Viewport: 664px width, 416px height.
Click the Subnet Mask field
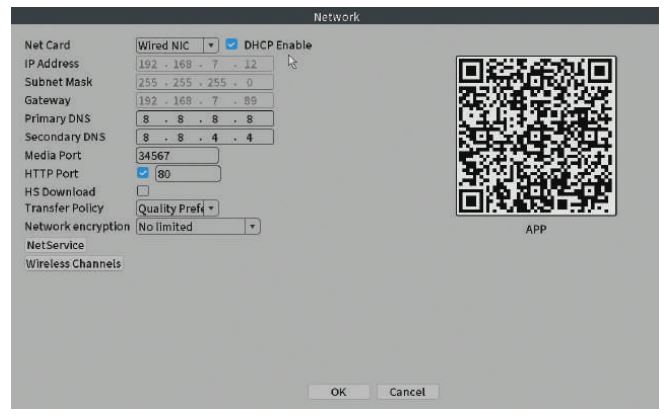[204, 82]
